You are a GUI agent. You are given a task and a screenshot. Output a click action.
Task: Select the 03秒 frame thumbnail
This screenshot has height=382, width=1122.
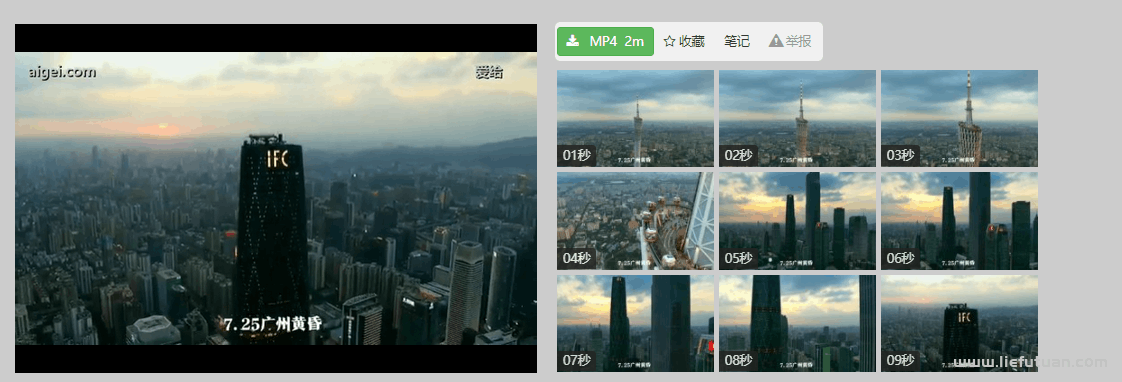960,119
